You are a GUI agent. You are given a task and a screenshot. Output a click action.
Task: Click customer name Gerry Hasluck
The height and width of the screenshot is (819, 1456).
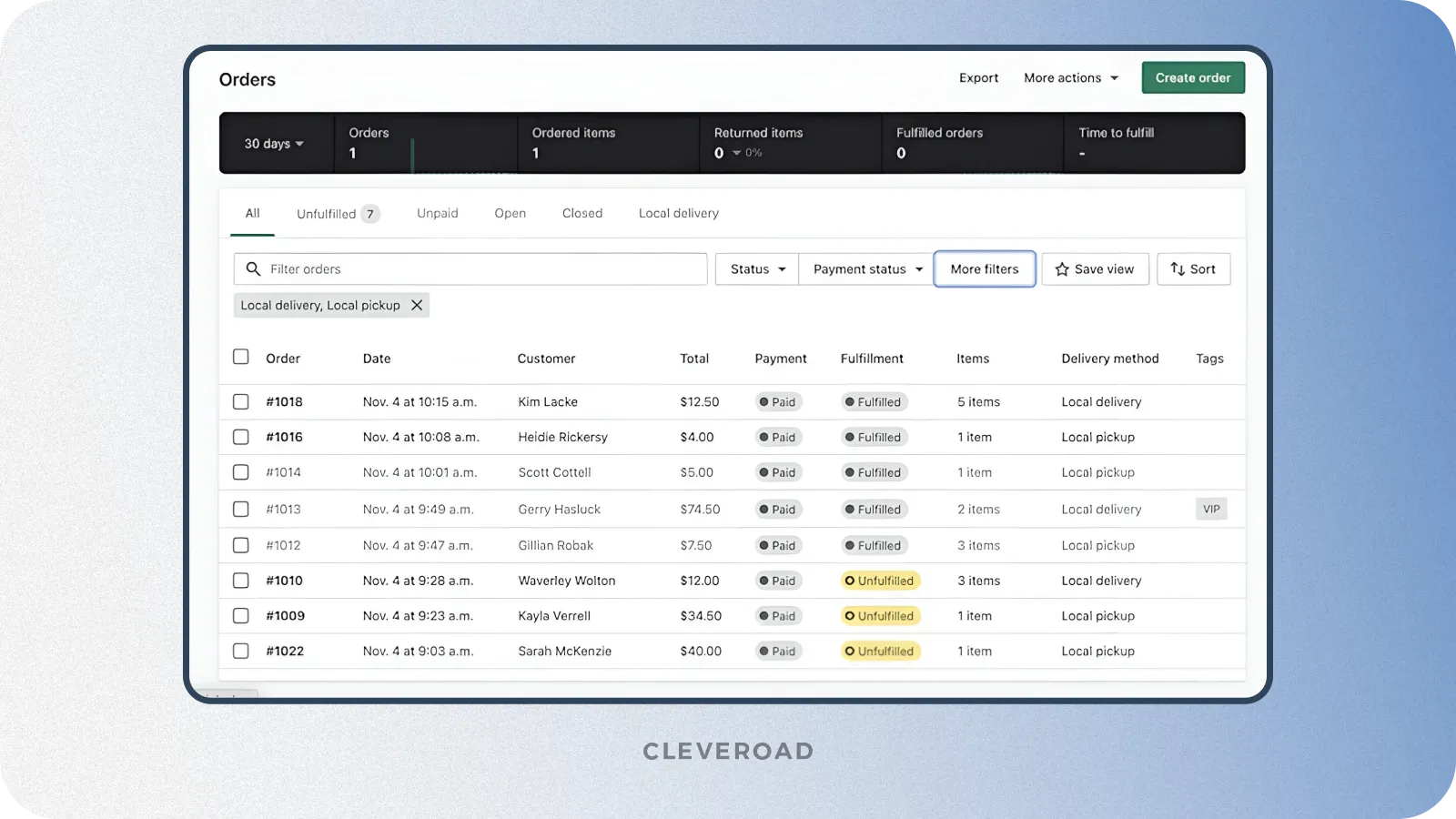pos(560,510)
